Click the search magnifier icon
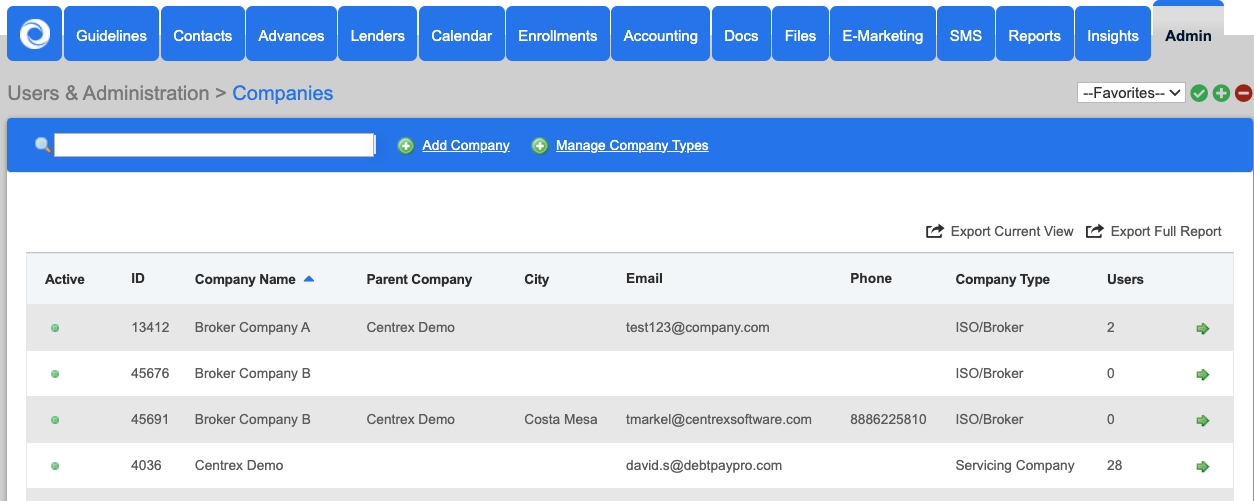The image size is (1254, 501). pyautogui.click(x=42, y=145)
